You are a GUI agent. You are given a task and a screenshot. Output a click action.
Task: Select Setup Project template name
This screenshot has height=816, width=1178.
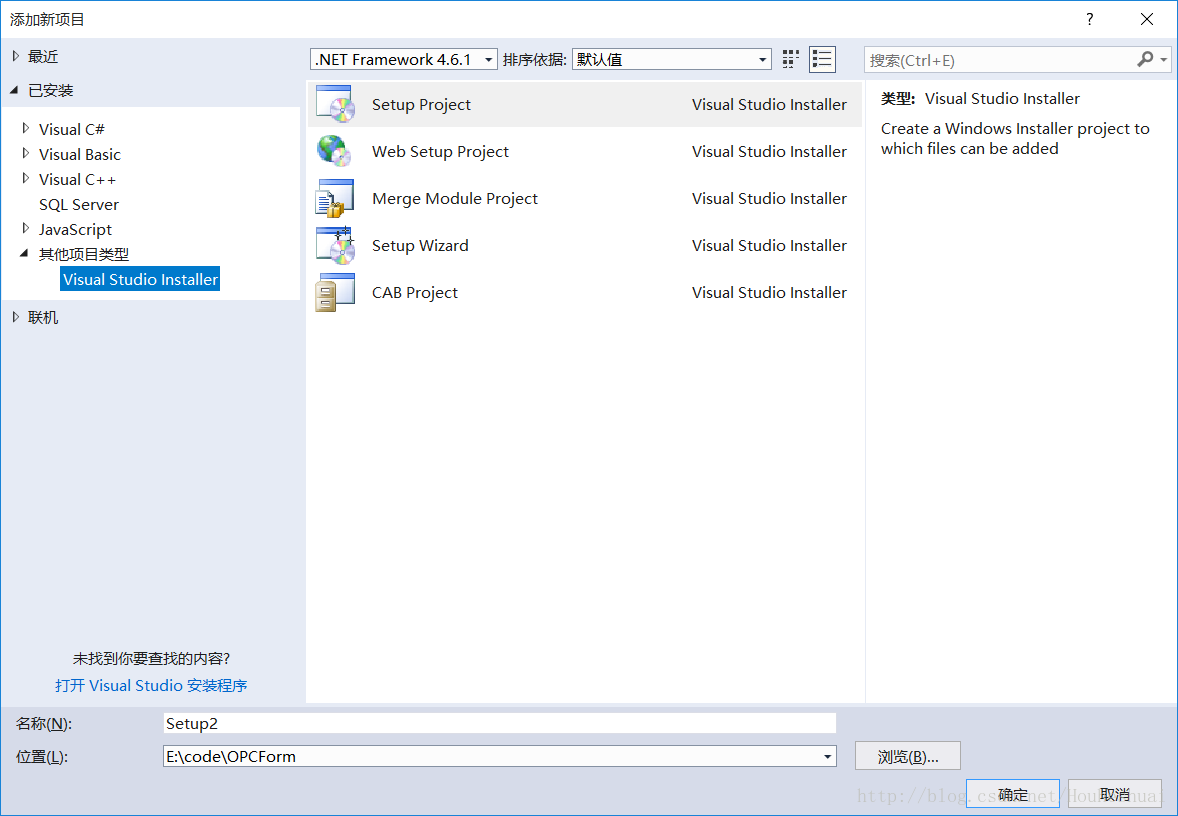pyautogui.click(x=421, y=104)
